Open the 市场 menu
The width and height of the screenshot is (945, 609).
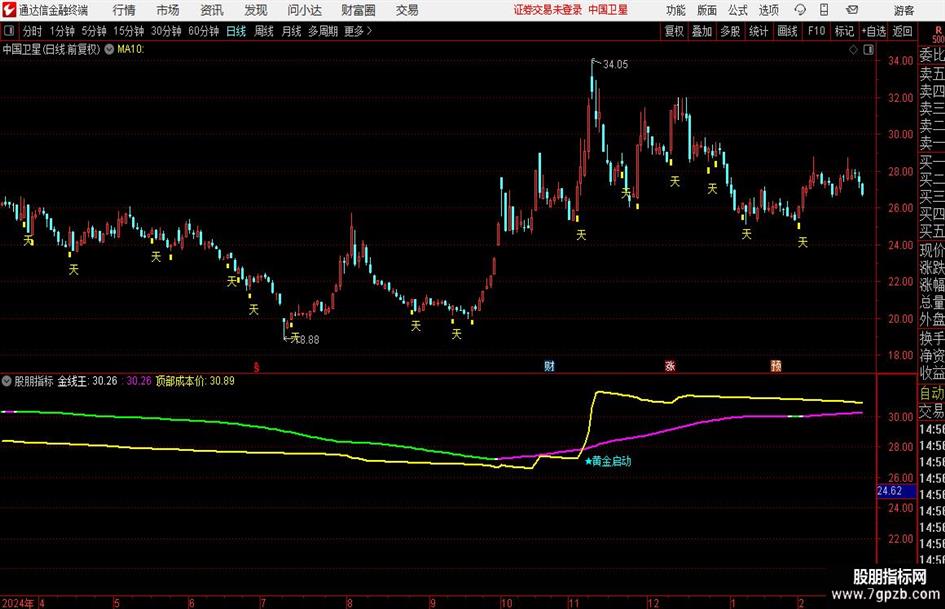pos(168,10)
